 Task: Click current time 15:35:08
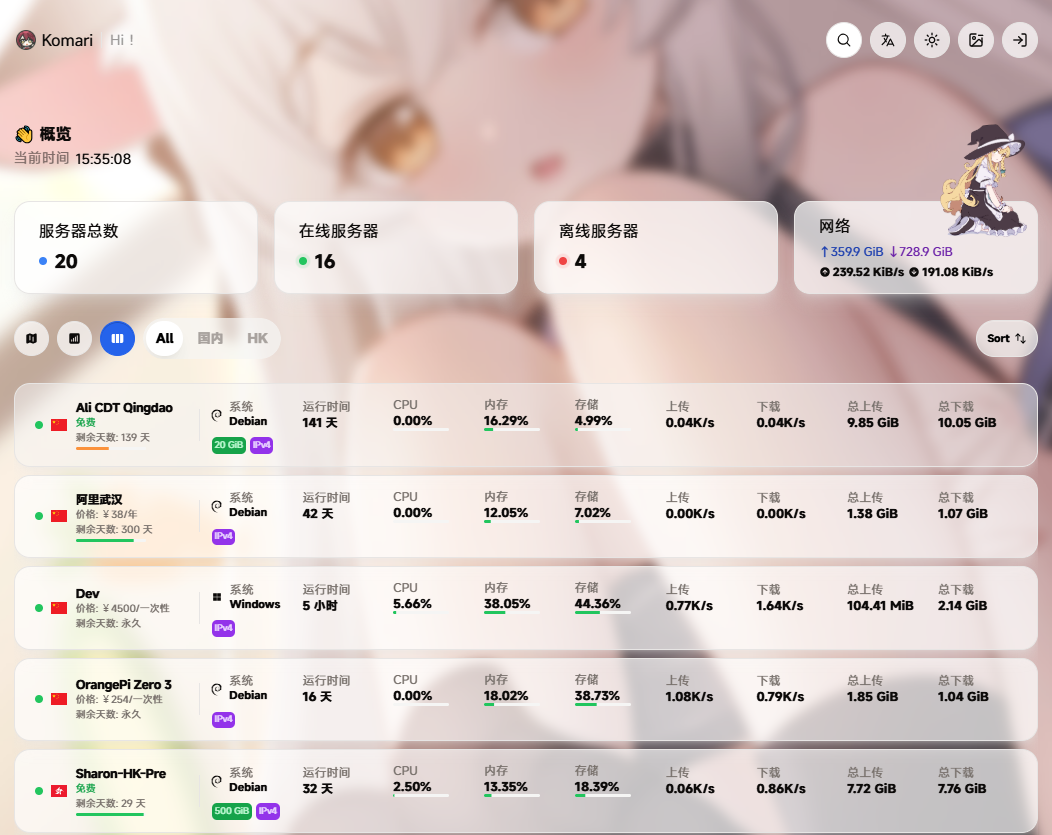pos(103,159)
